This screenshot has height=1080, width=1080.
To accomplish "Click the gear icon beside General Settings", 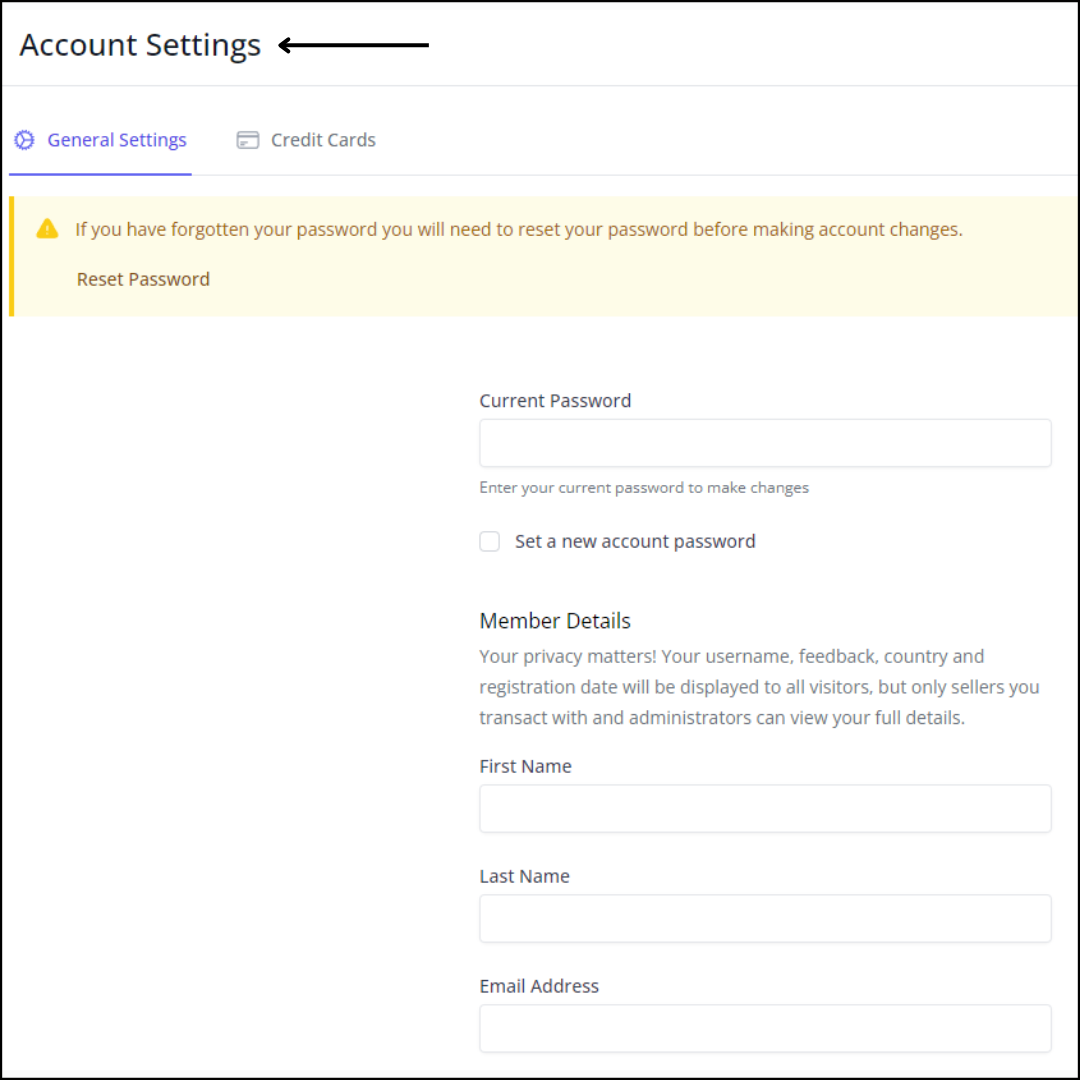I will (x=24, y=140).
